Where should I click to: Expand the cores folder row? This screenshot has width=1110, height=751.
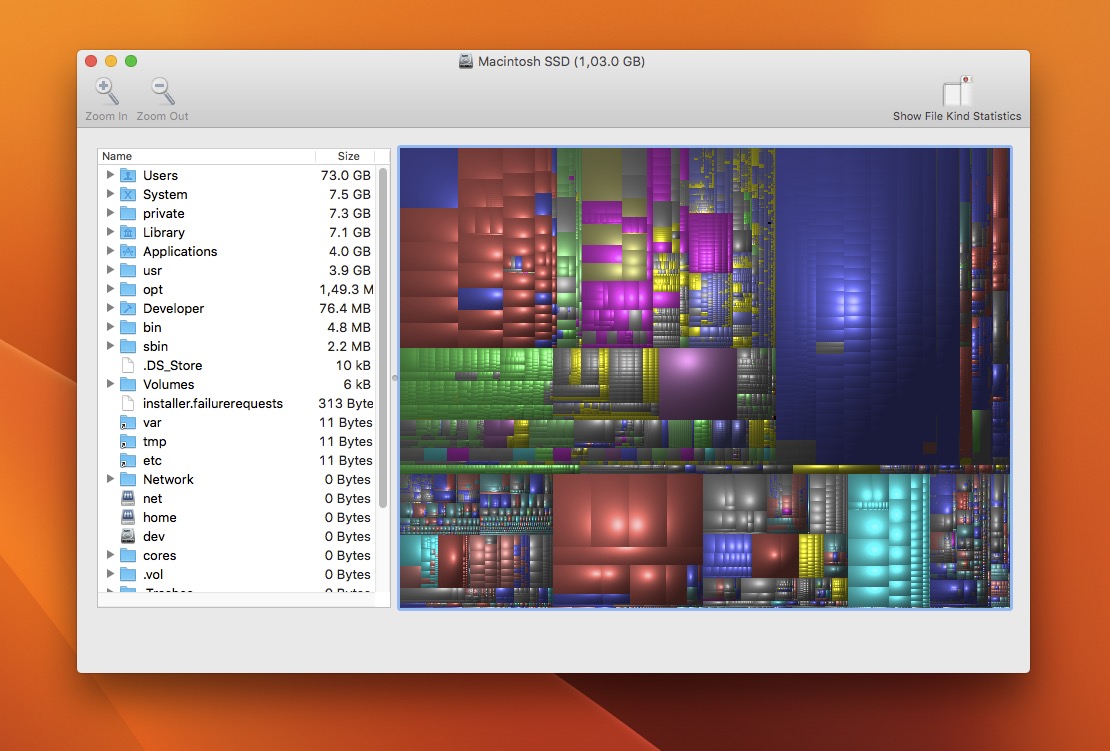110,555
